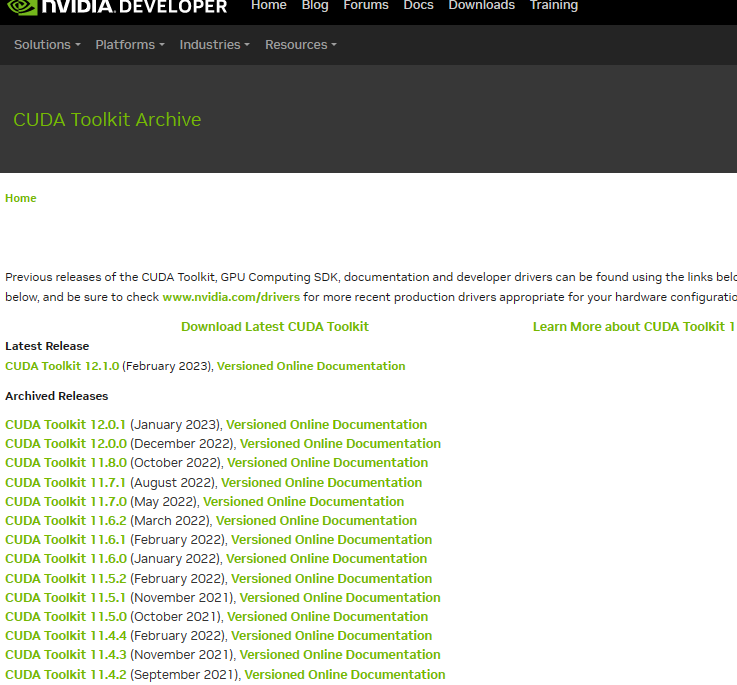
Task: Open CUDA Toolkit 11.4.4 link
Action: [x=66, y=635]
